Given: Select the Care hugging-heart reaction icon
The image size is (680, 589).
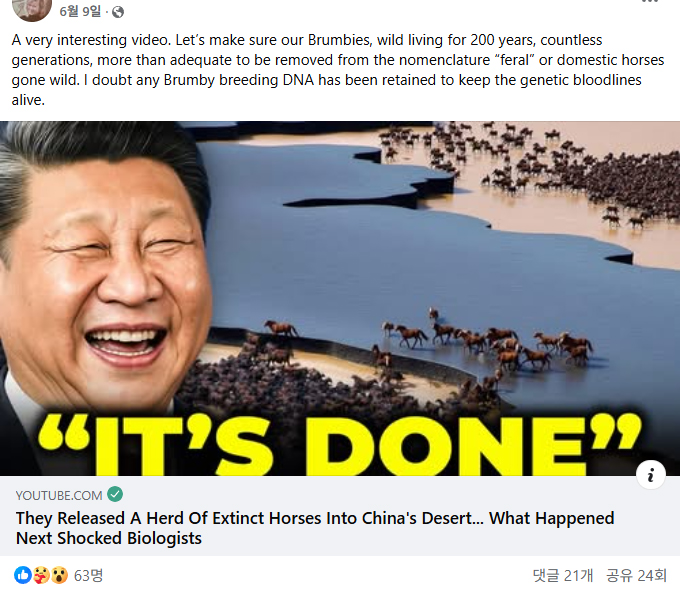Looking at the screenshot, I should [x=41, y=575].
